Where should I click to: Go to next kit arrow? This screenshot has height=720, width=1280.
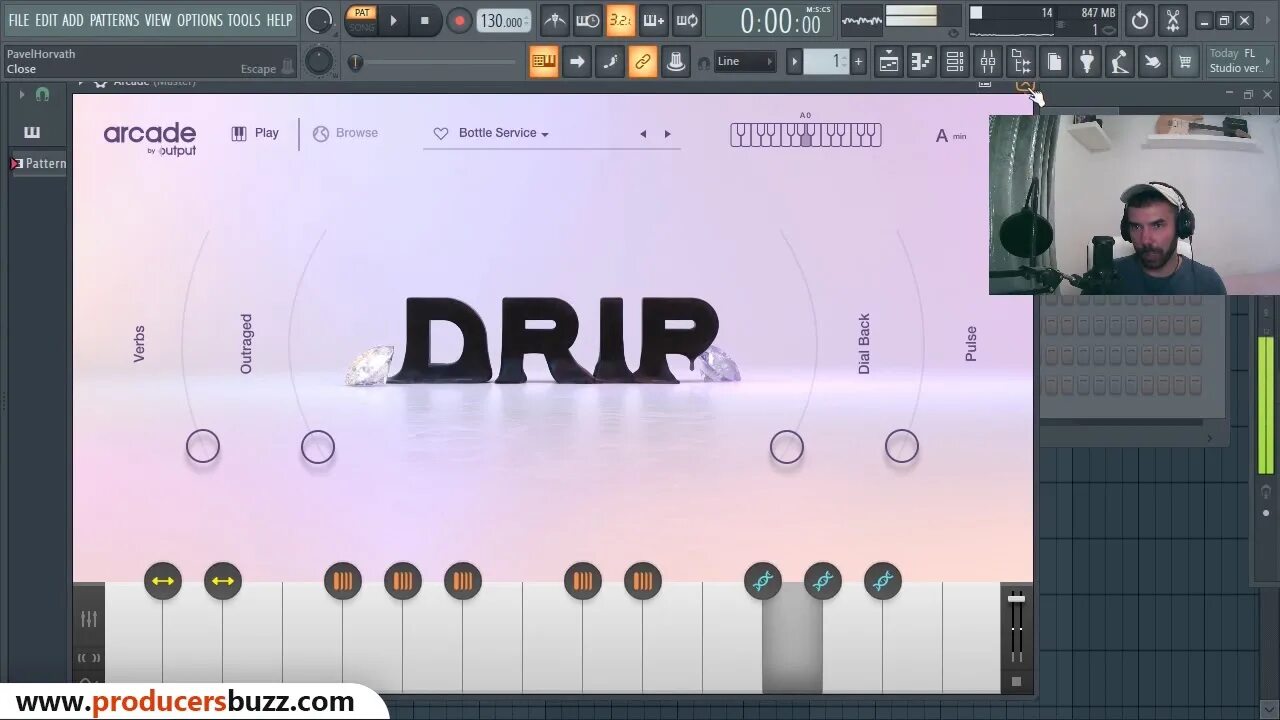pyautogui.click(x=668, y=133)
